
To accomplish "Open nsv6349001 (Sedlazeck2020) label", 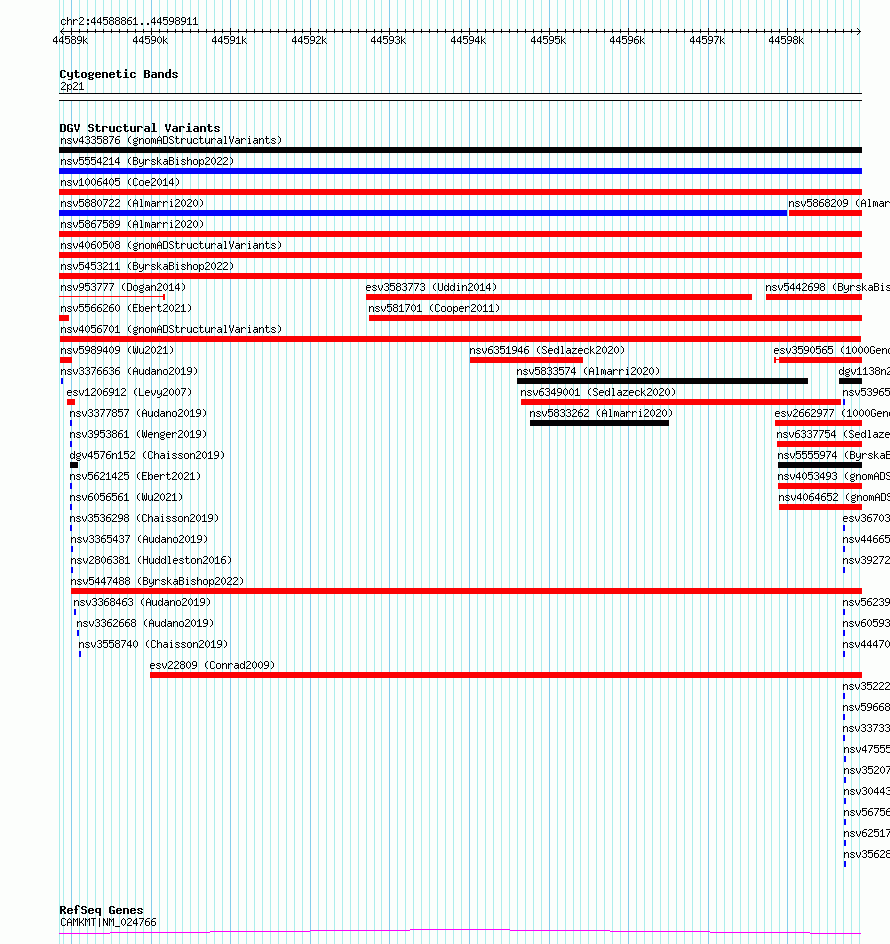I will pyautogui.click(x=598, y=393).
